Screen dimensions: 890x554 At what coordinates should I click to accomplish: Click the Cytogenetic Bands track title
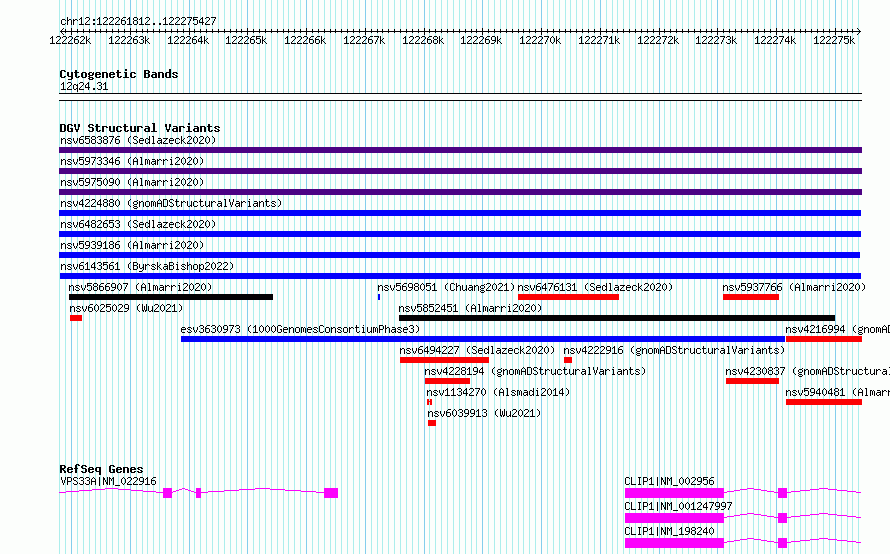119,74
